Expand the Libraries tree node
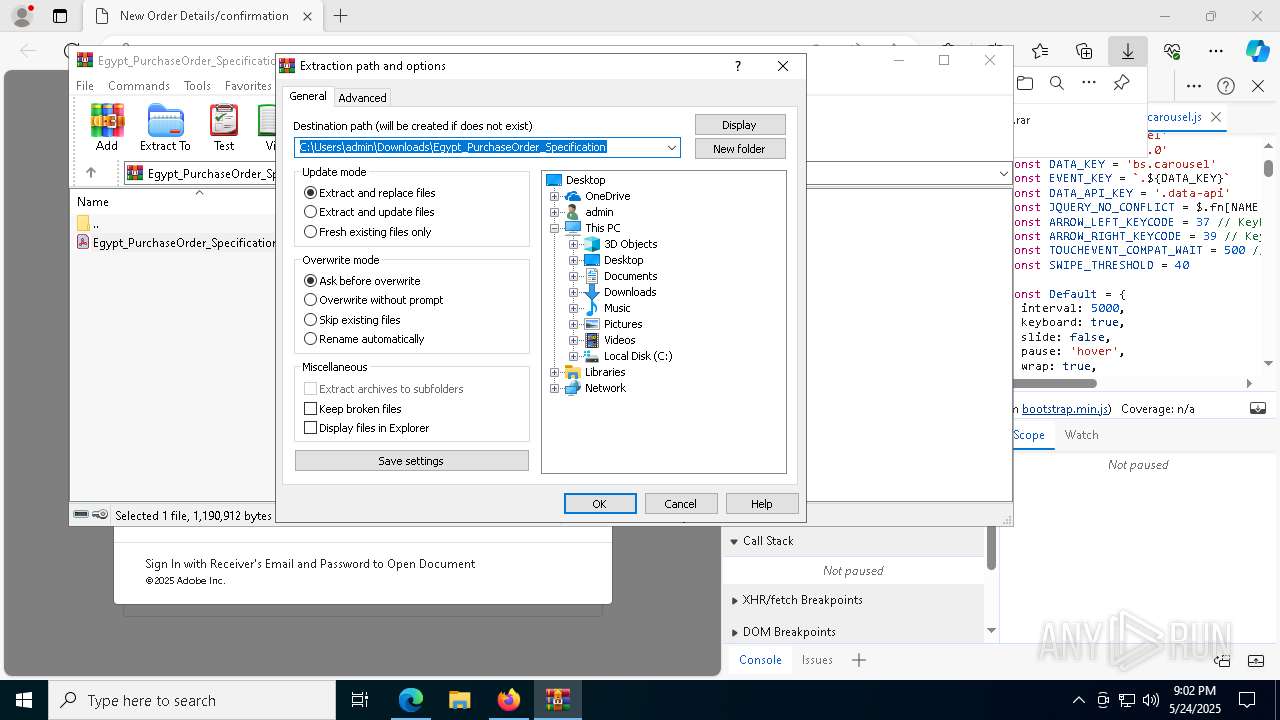The height and width of the screenshot is (720, 1280). 555,372
